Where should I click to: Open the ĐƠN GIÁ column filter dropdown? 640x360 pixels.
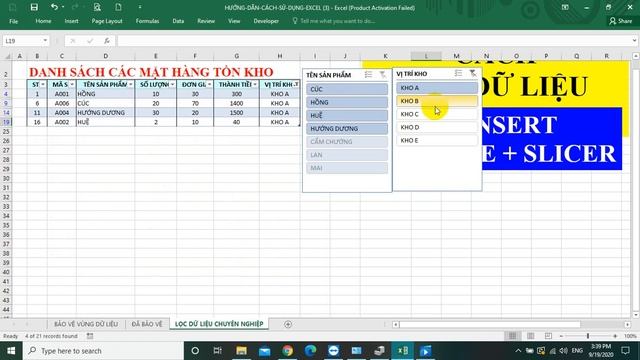209,84
